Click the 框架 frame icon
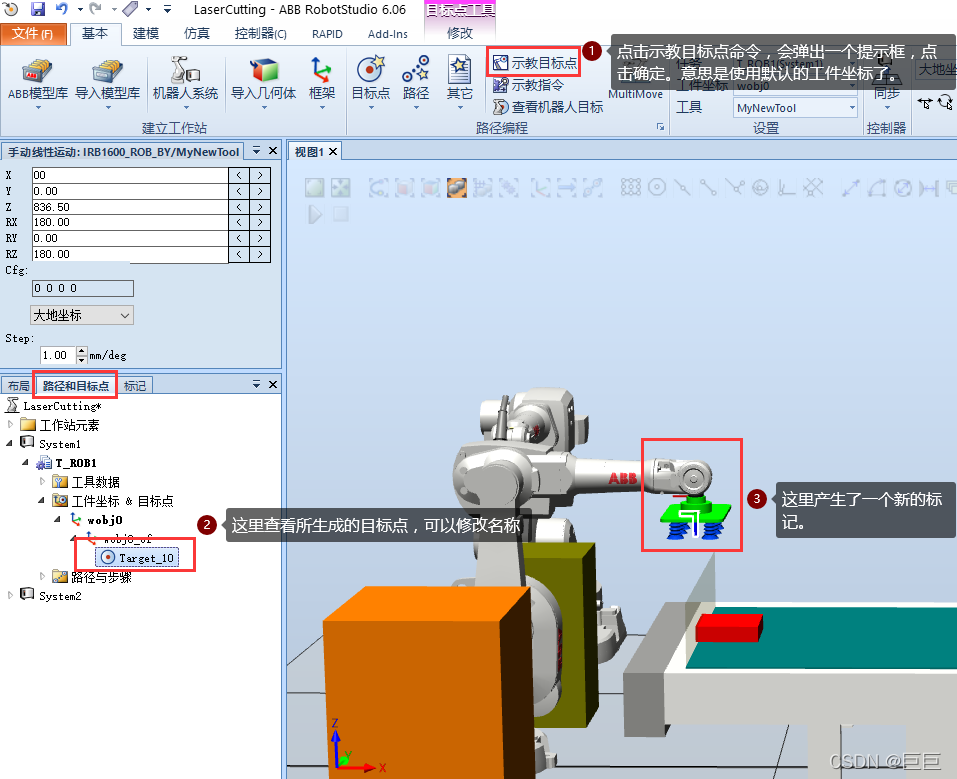957x779 pixels. (x=322, y=82)
